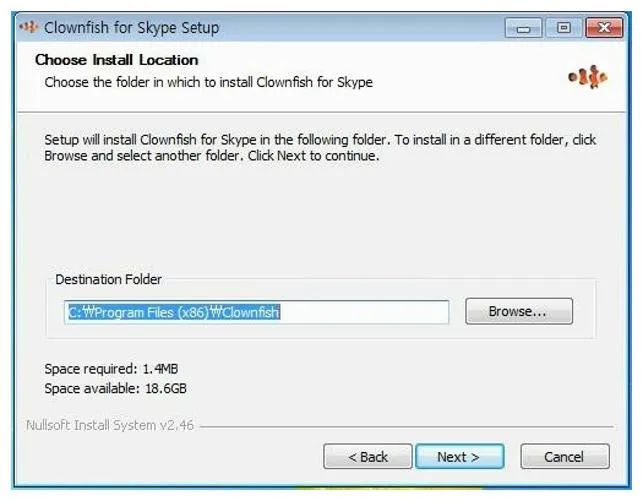The width and height of the screenshot is (643, 501).
Task: Maximize the setup window
Action: pos(563,28)
